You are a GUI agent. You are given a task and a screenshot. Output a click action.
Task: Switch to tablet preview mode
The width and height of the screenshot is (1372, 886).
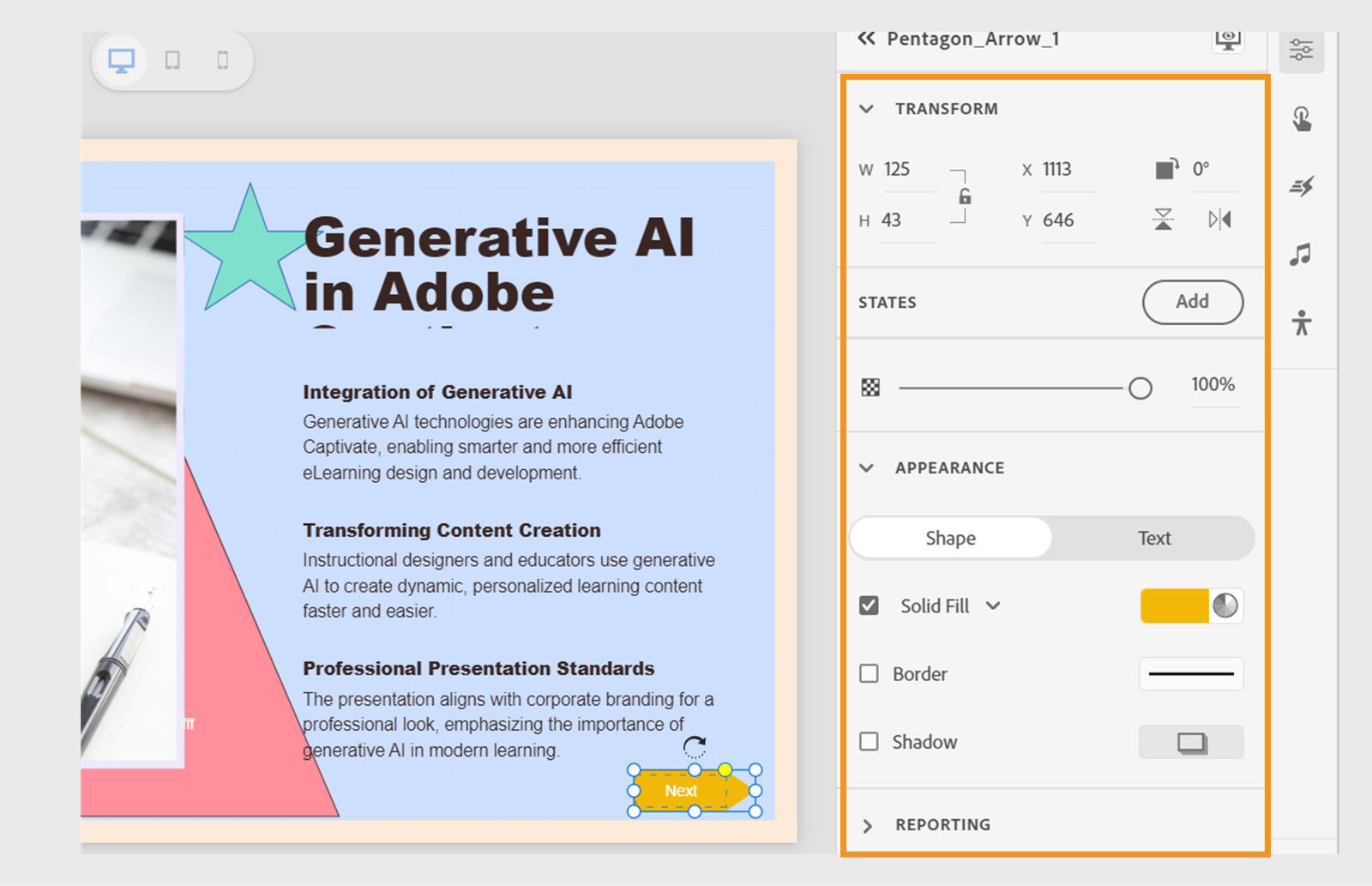pyautogui.click(x=174, y=60)
